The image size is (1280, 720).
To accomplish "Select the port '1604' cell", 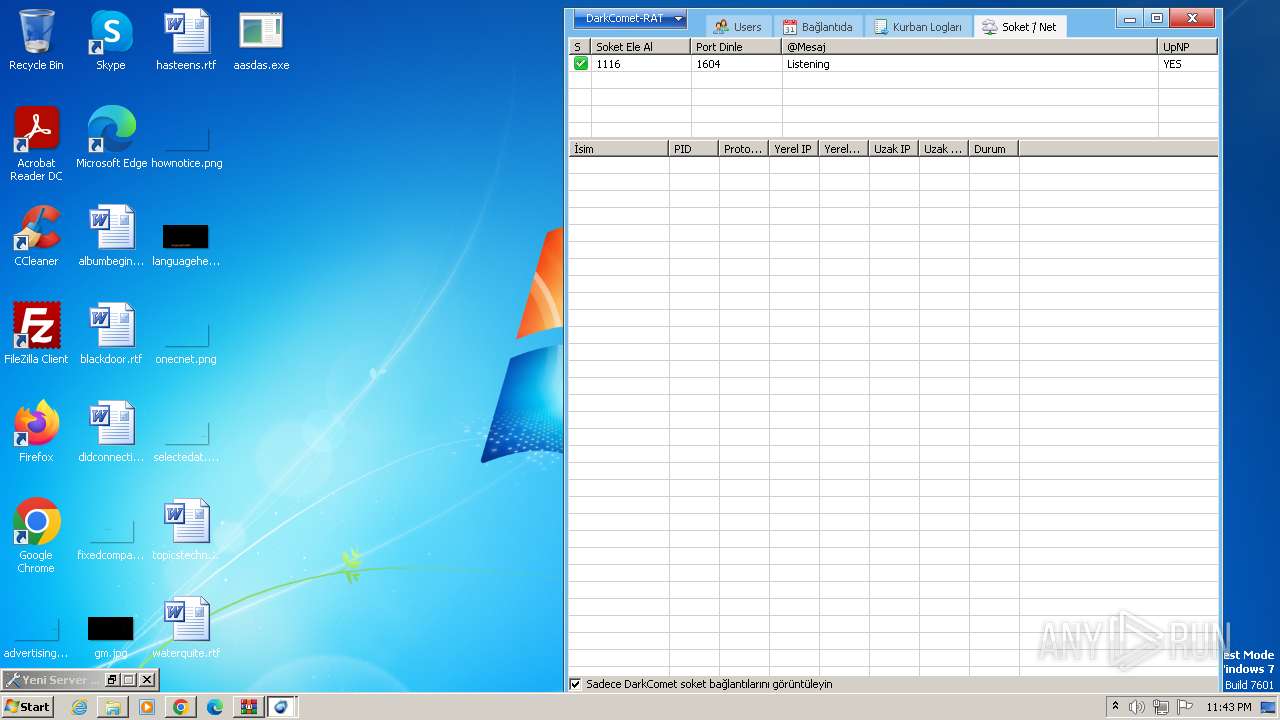I will (x=737, y=64).
